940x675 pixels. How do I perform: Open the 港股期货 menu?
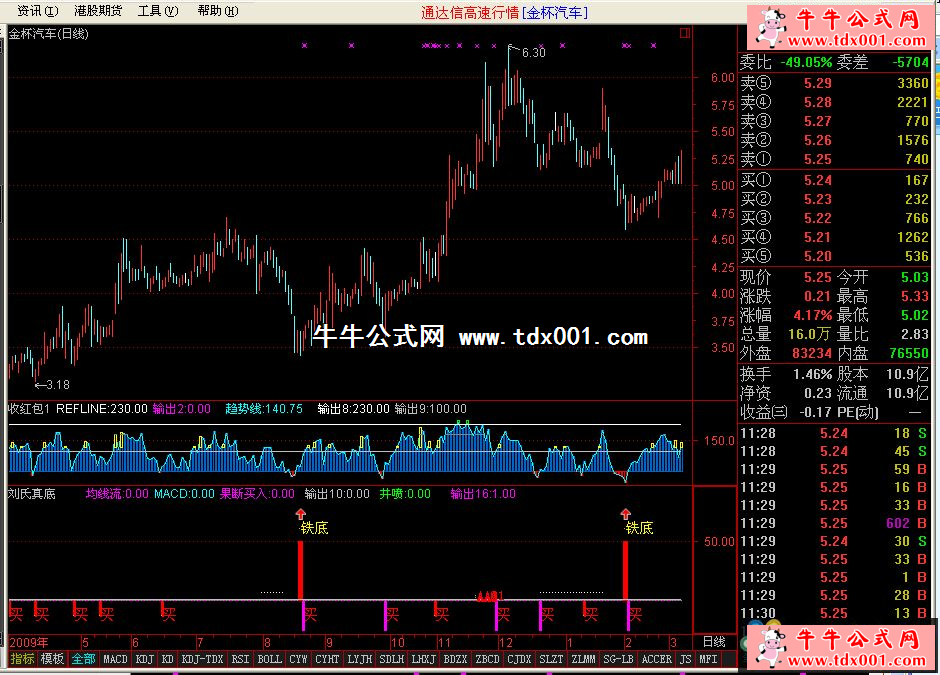[98, 11]
